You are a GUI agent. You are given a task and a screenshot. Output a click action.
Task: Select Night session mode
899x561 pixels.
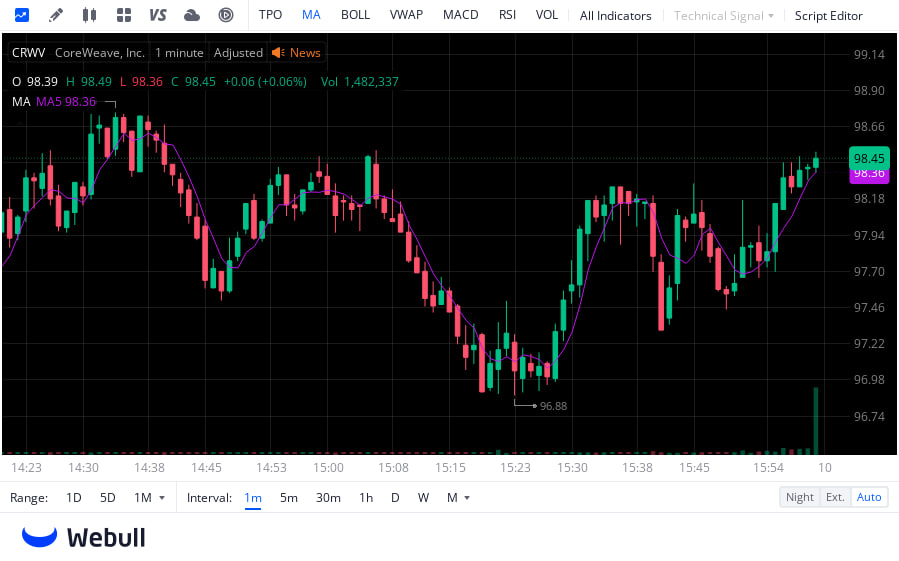tap(800, 497)
